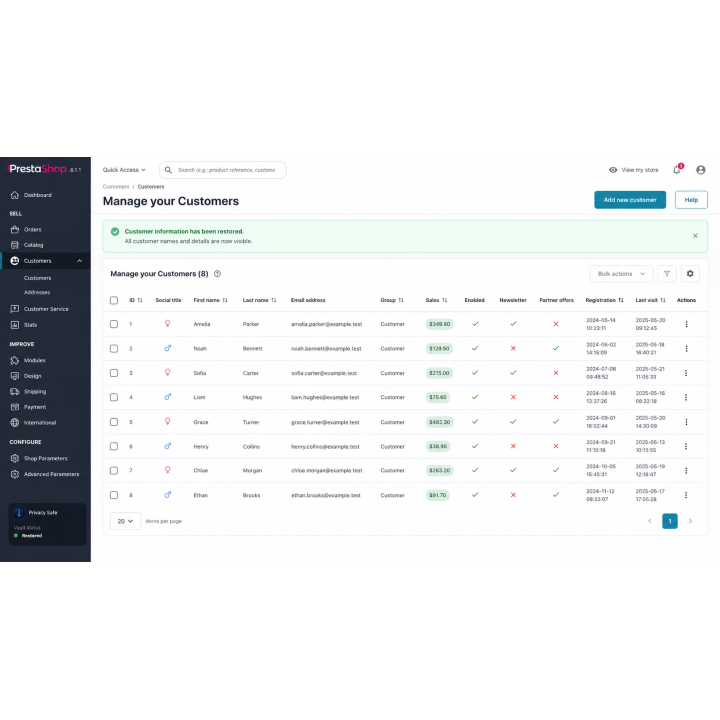Go to Dashboard menu item

coord(38,195)
